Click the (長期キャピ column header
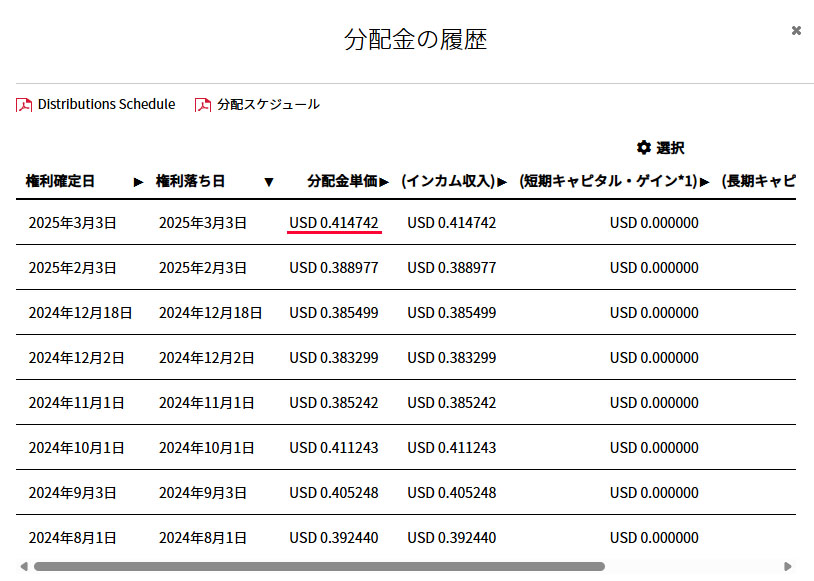This screenshot has height=581, width=814. [x=758, y=181]
